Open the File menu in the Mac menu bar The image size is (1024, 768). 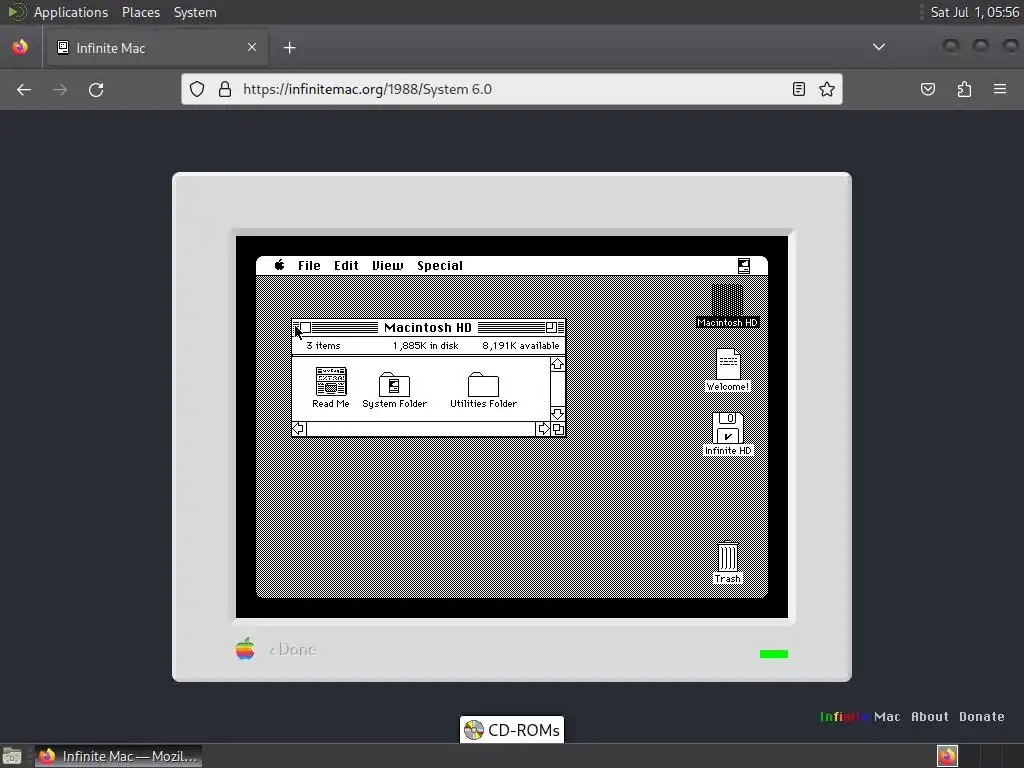(x=309, y=266)
